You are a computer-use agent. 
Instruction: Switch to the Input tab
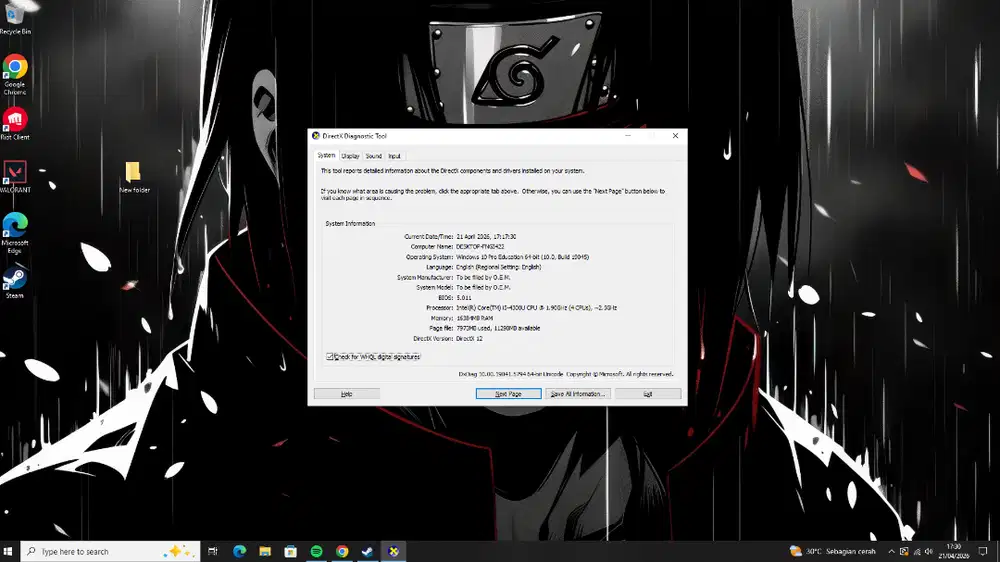click(394, 156)
